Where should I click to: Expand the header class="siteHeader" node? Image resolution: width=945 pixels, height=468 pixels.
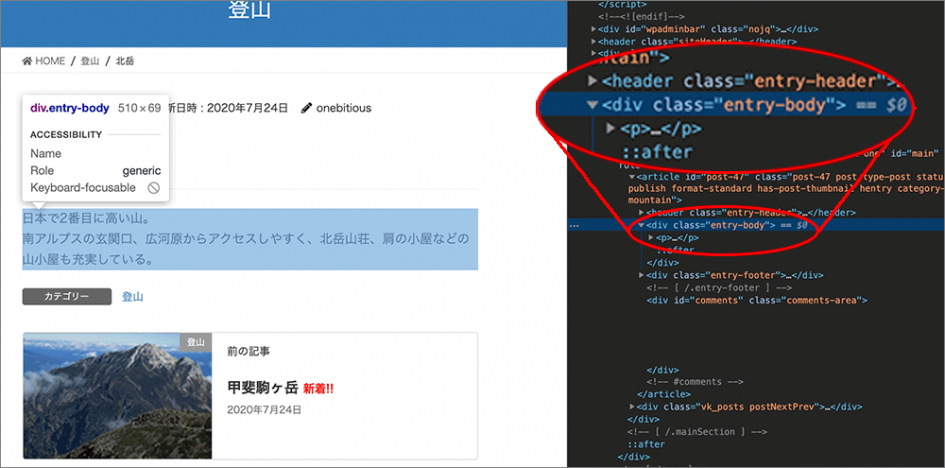[594, 42]
